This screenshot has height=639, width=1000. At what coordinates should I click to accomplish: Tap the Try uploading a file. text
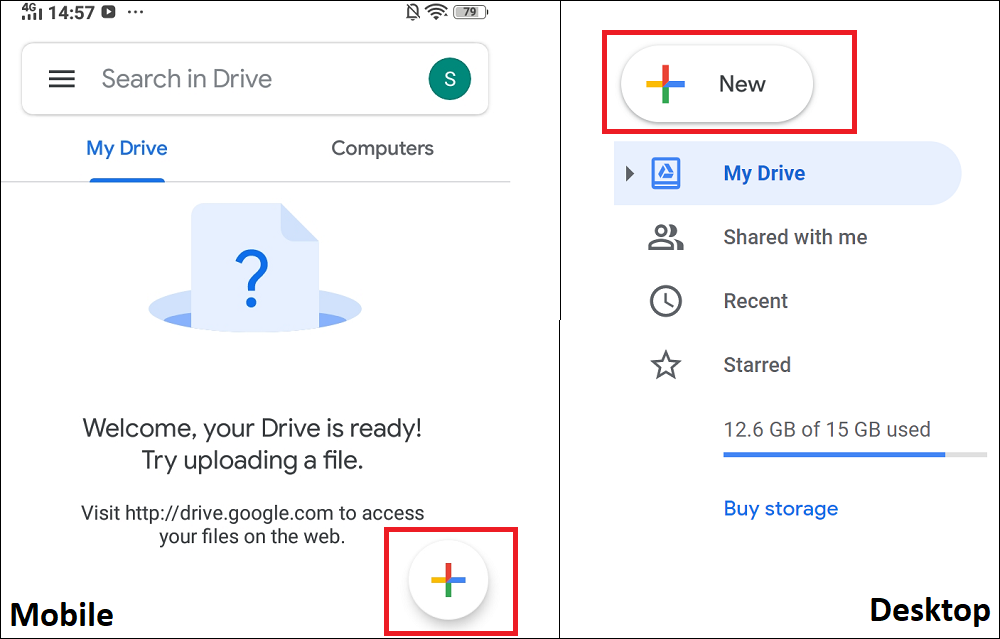[252, 460]
